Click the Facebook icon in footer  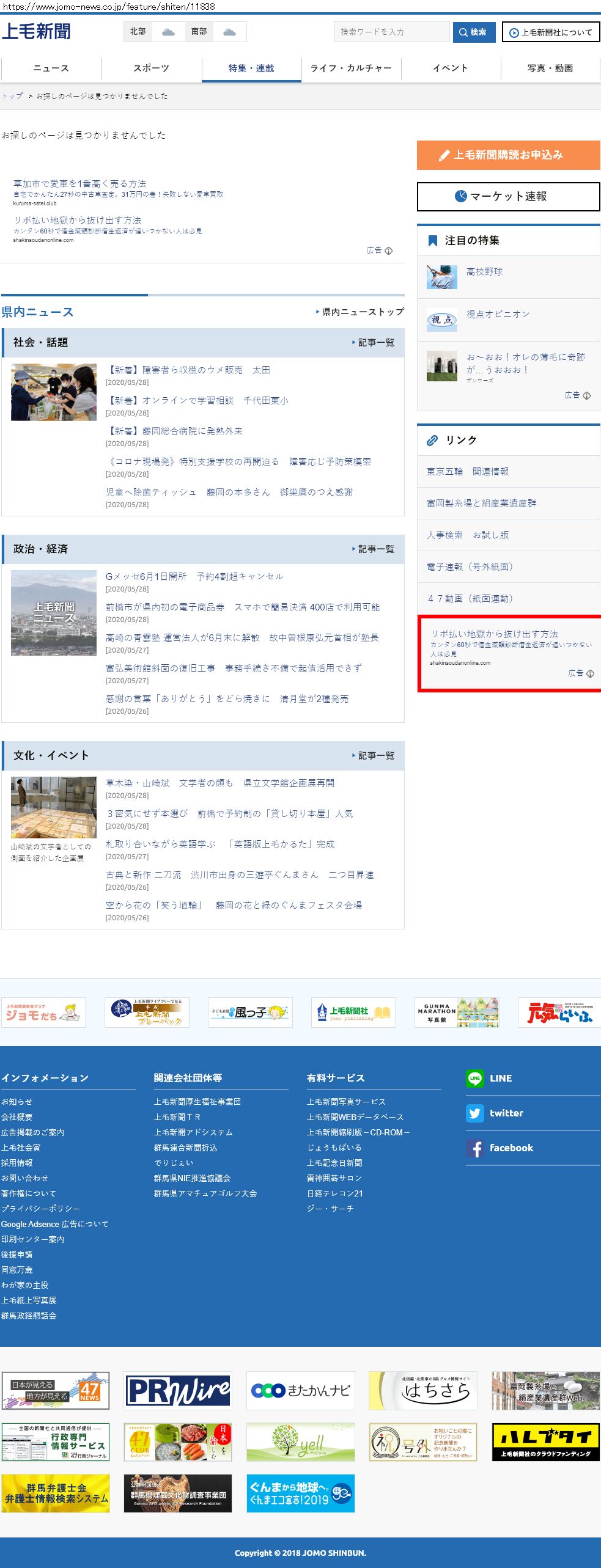coord(474,1148)
